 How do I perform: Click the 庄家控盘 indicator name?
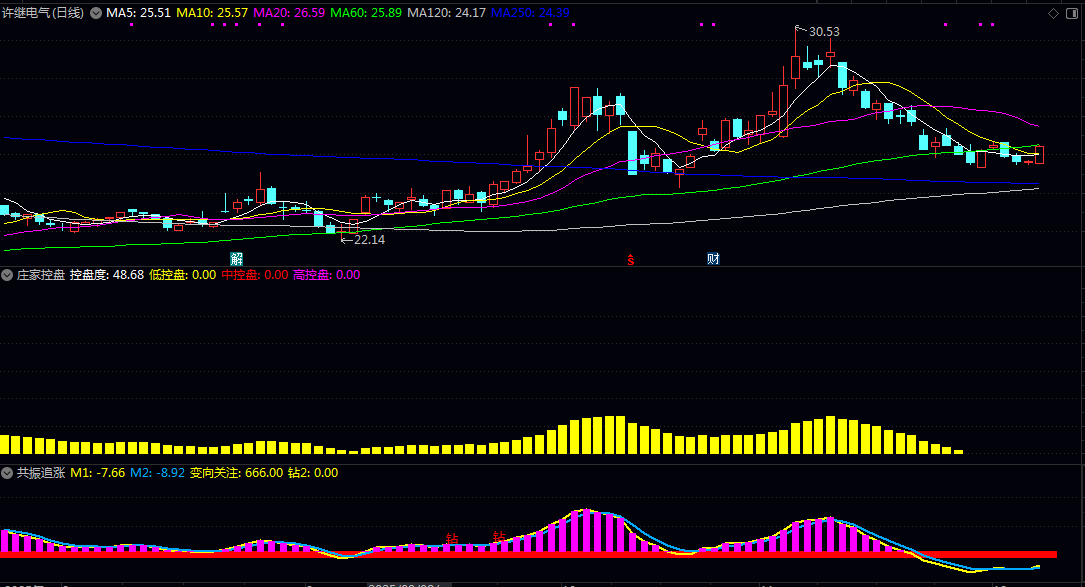tap(41, 275)
